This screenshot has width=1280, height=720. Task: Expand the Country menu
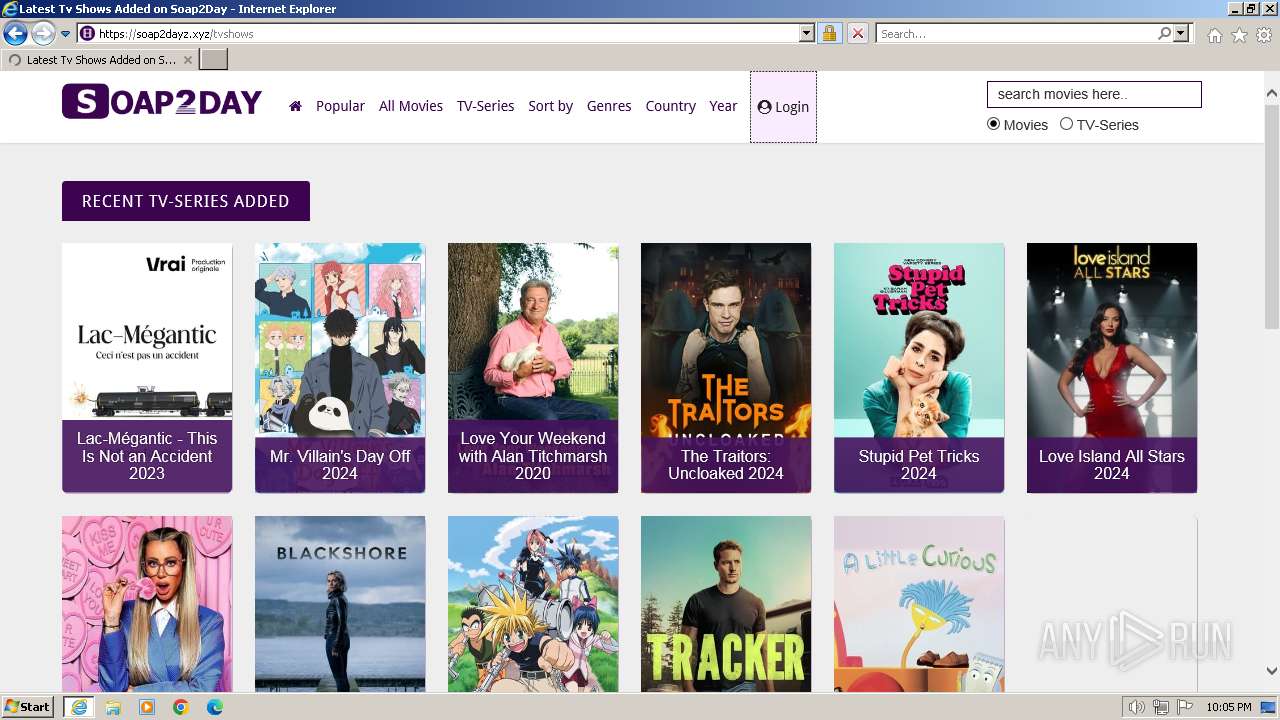pyautogui.click(x=670, y=106)
